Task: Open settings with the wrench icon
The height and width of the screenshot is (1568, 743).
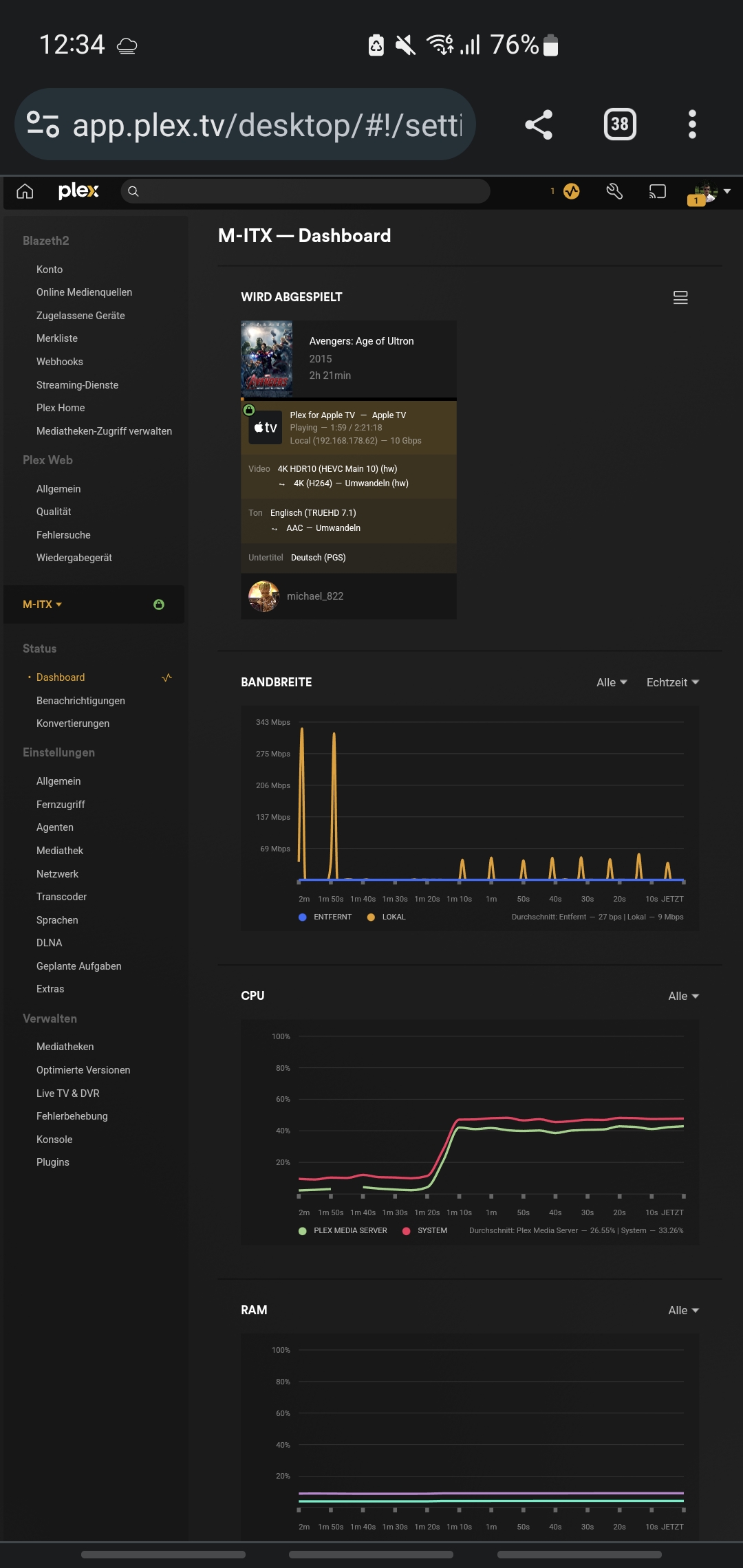Action: point(614,191)
